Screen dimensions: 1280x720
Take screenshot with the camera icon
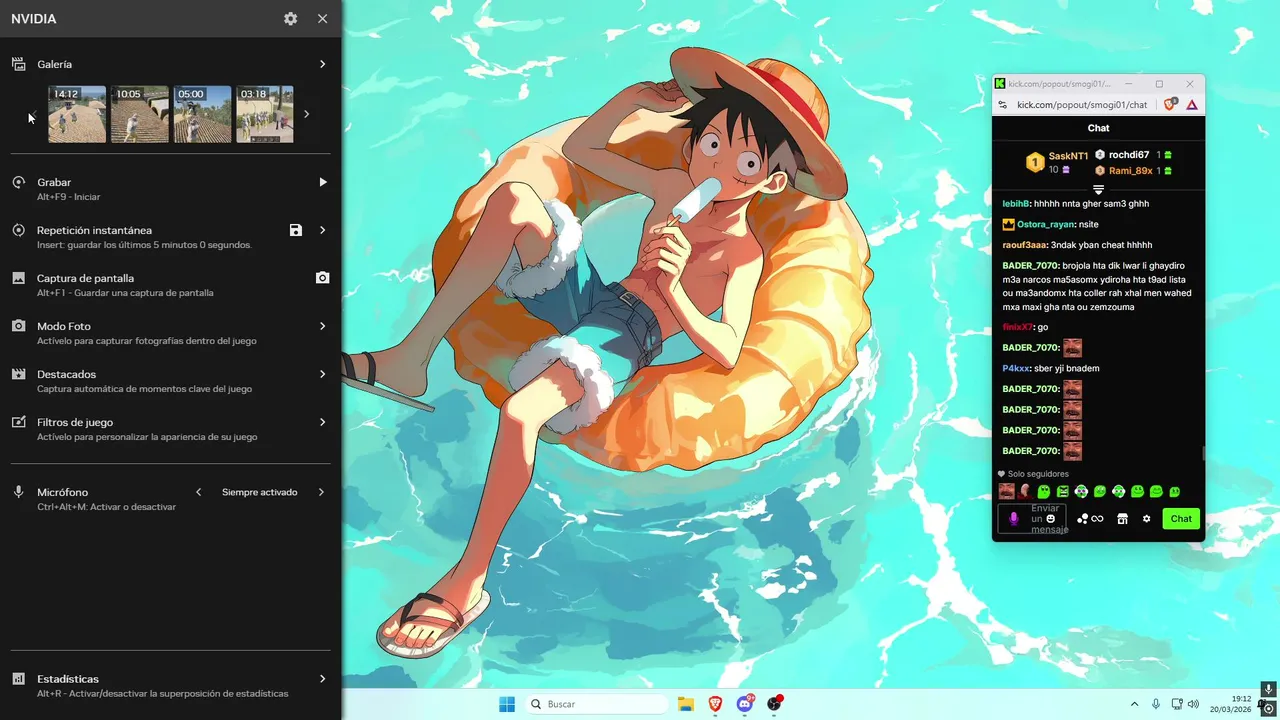coord(322,278)
